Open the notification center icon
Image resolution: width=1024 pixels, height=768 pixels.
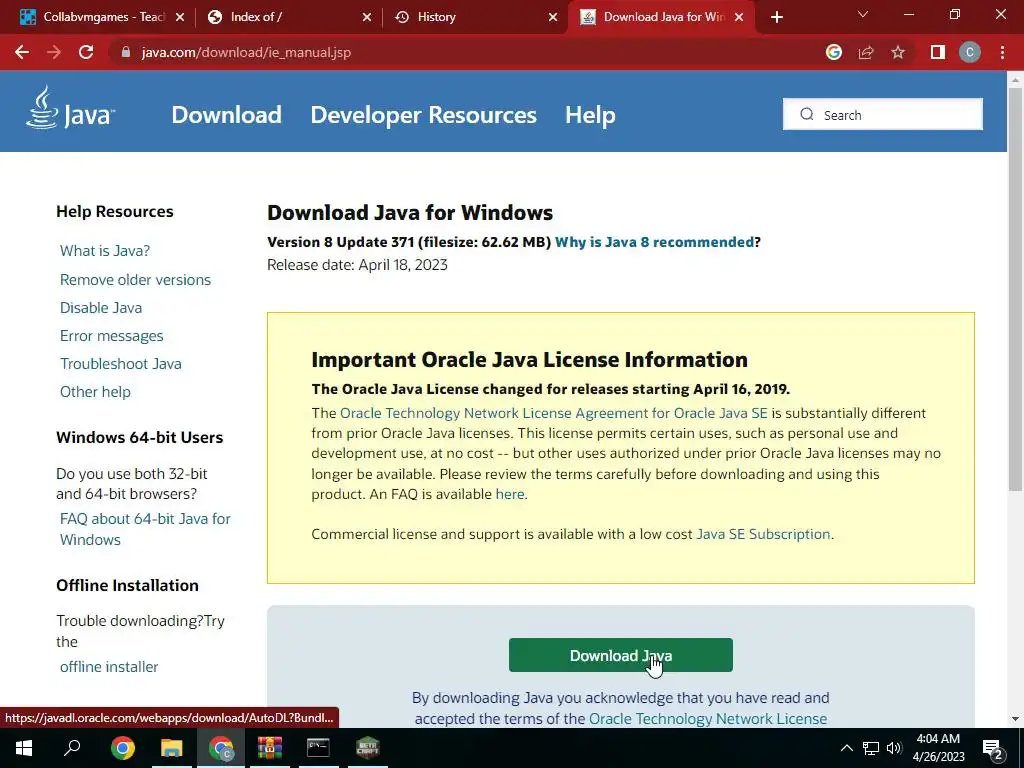point(993,749)
